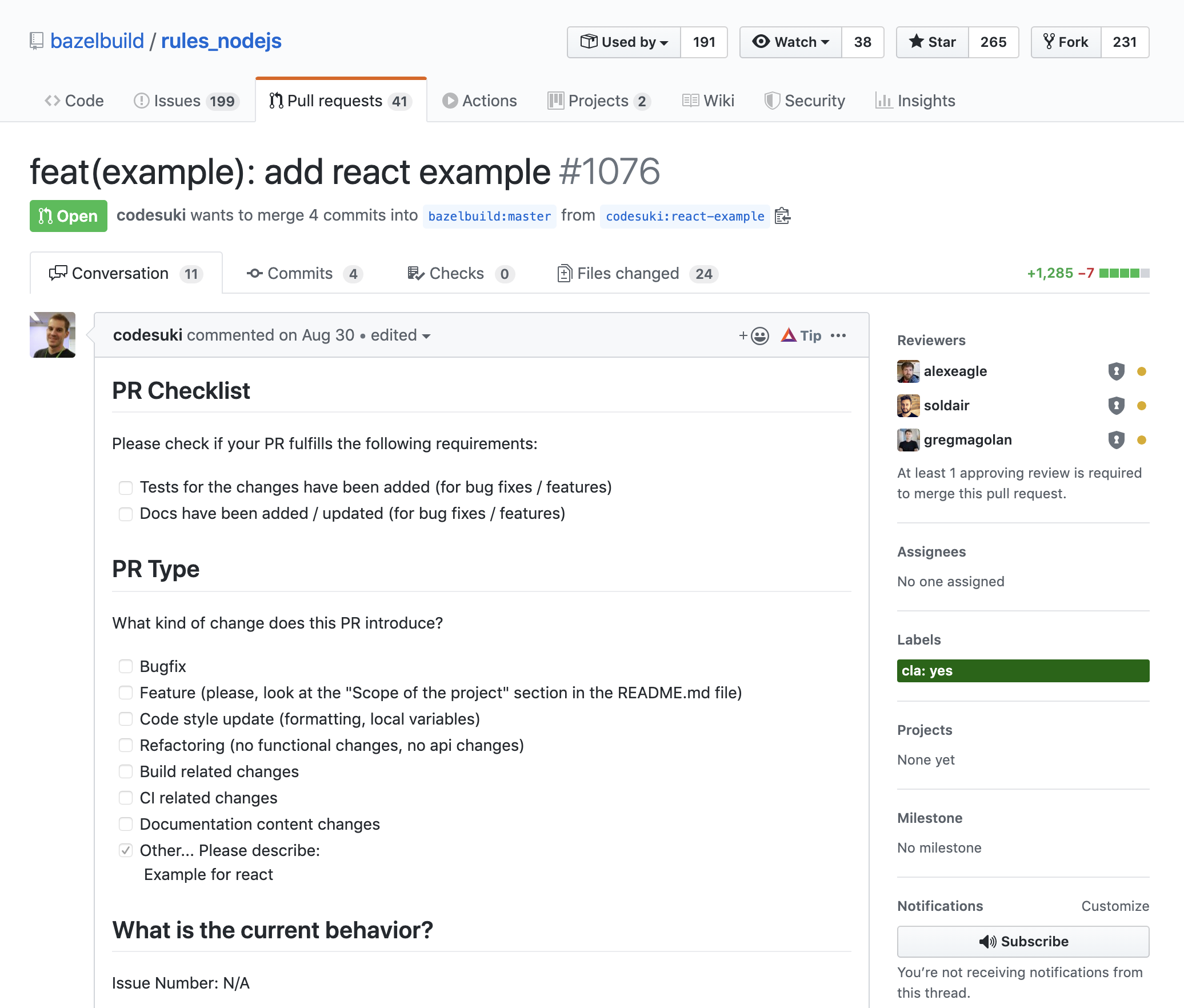Expand the edited history dropdown
The height and width of the screenshot is (1008, 1184).
[401, 335]
